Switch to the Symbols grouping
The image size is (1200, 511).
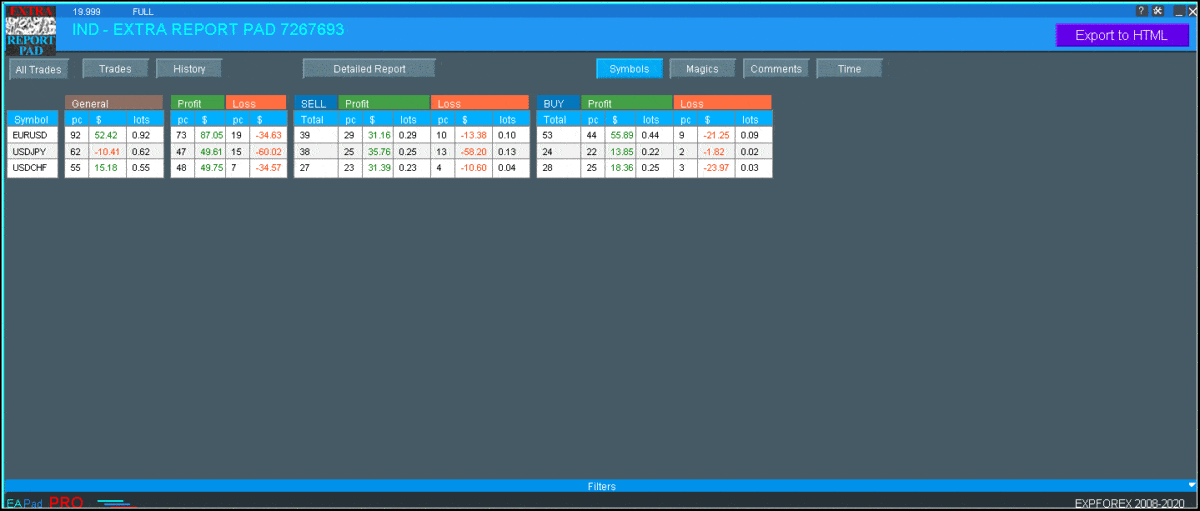(x=629, y=69)
